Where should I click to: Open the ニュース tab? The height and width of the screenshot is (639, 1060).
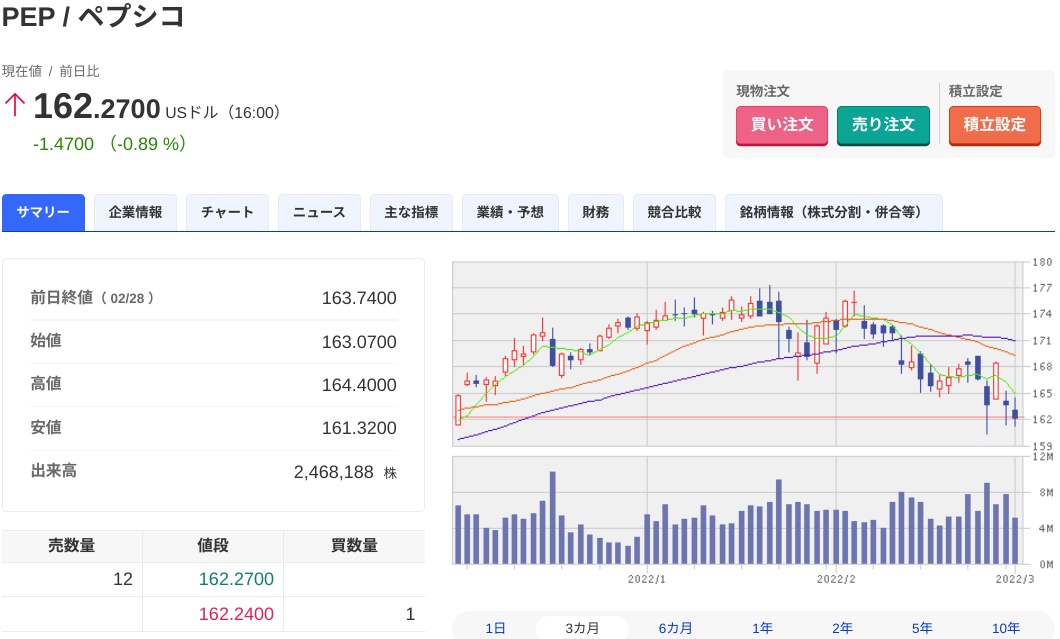coord(319,212)
